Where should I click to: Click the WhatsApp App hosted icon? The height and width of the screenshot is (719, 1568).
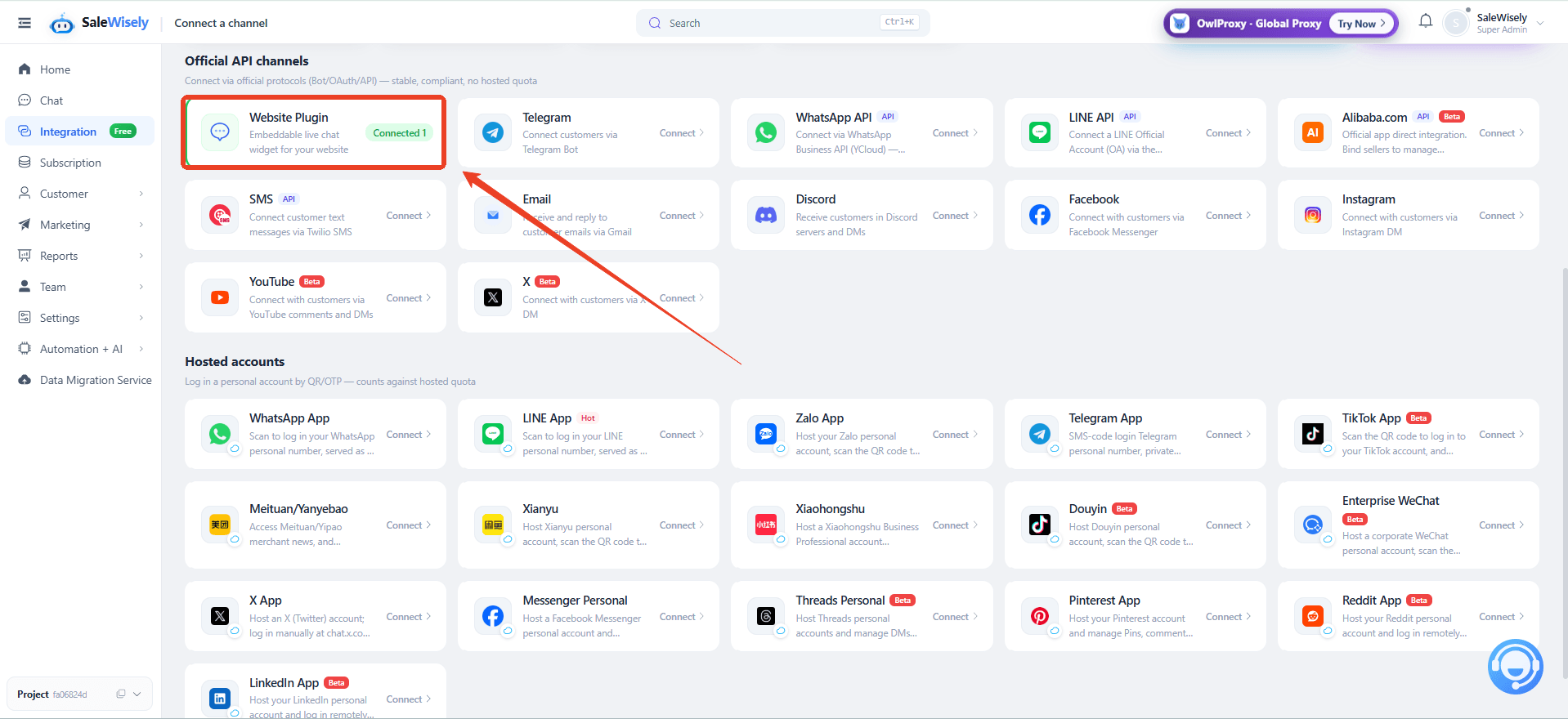[220, 435]
